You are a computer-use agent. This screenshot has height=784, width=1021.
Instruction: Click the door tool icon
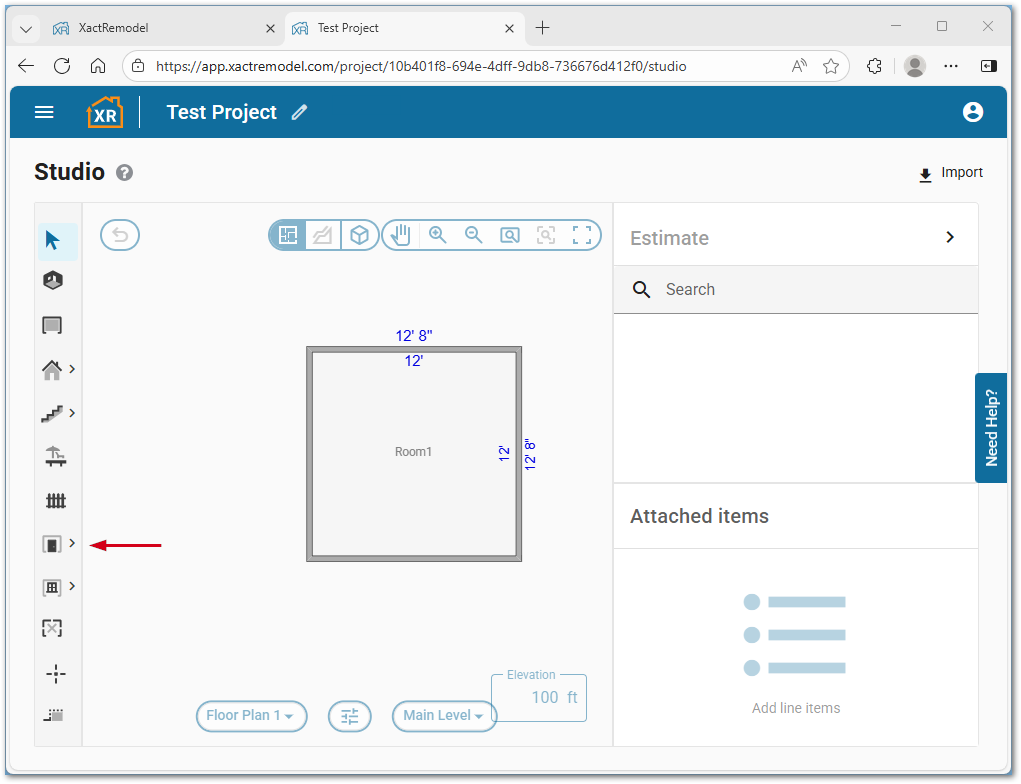tap(51, 544)
